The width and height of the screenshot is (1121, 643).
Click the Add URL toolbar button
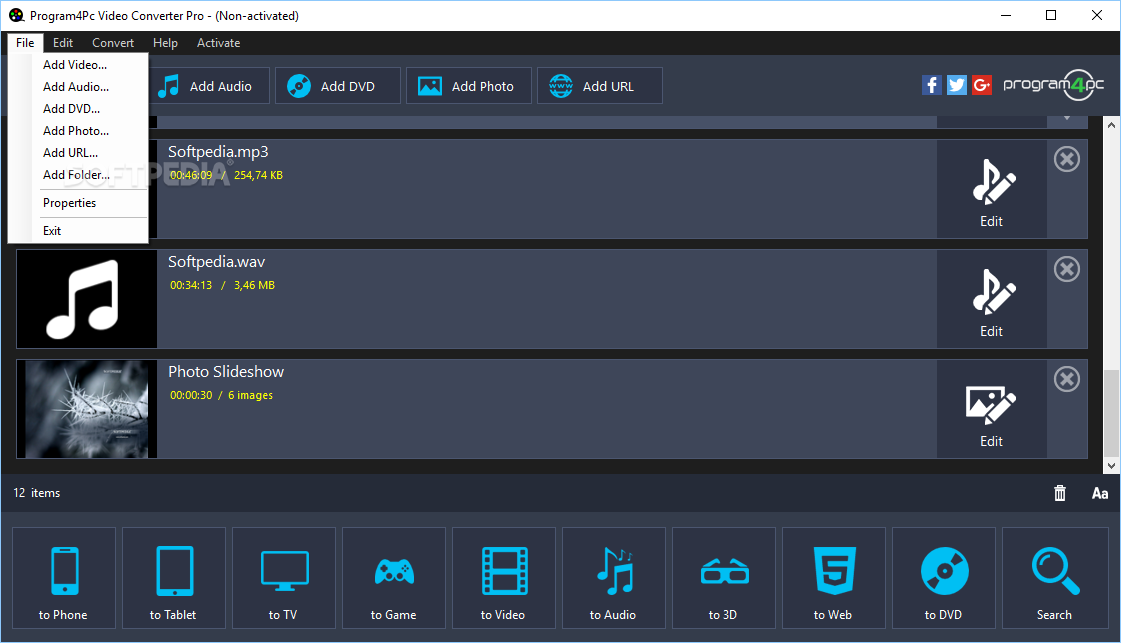[x=599, y=86]
